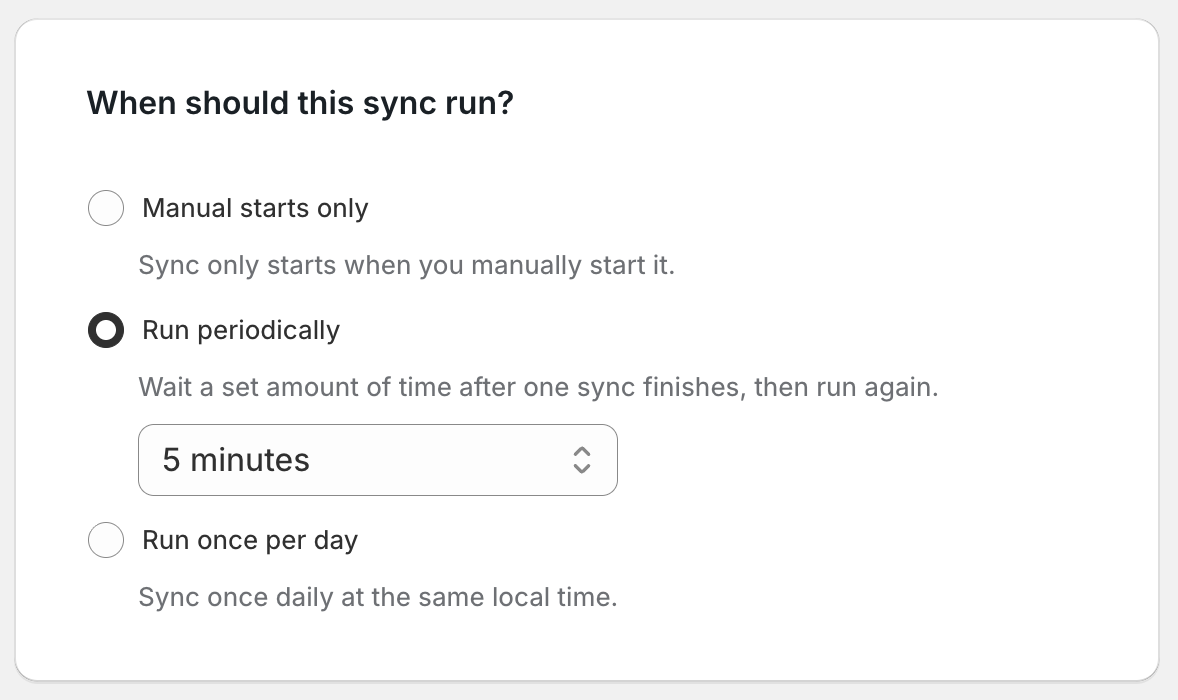Click the currently selected Run periodically indicator

point(106,330)
